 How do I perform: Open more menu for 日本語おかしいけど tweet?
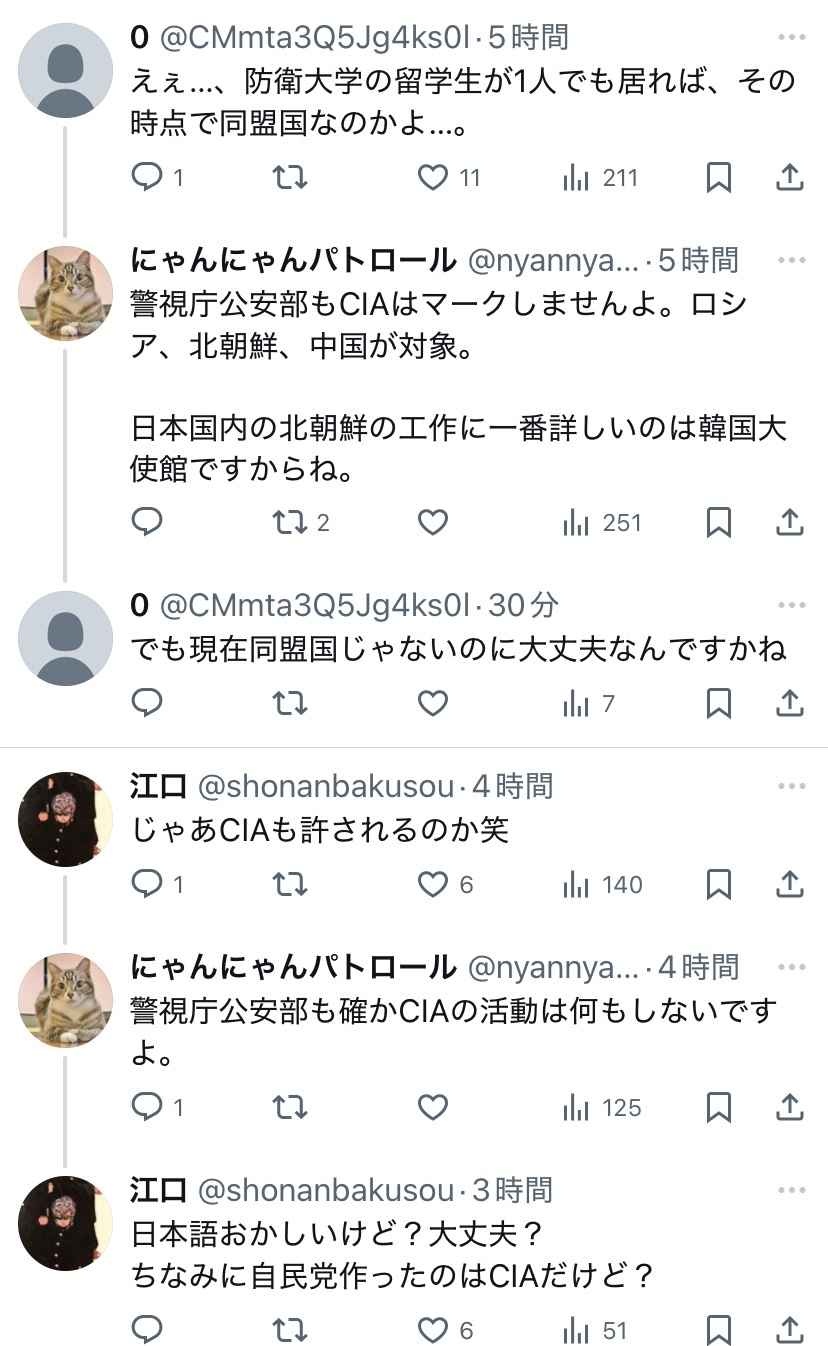pos(791,1190)
